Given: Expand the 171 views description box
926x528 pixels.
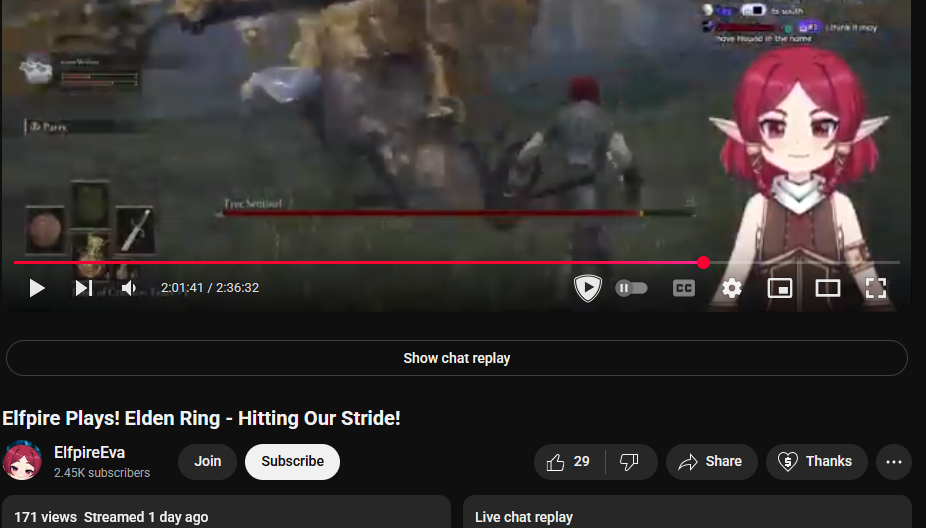Looking at the screenshot, I should tap(226, 511).
